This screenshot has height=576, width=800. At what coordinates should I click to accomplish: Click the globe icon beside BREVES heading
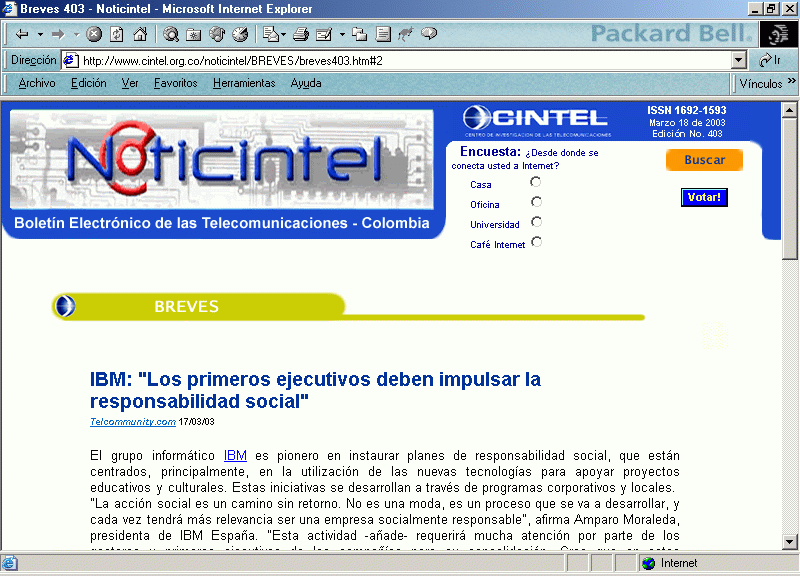(65, 306)
